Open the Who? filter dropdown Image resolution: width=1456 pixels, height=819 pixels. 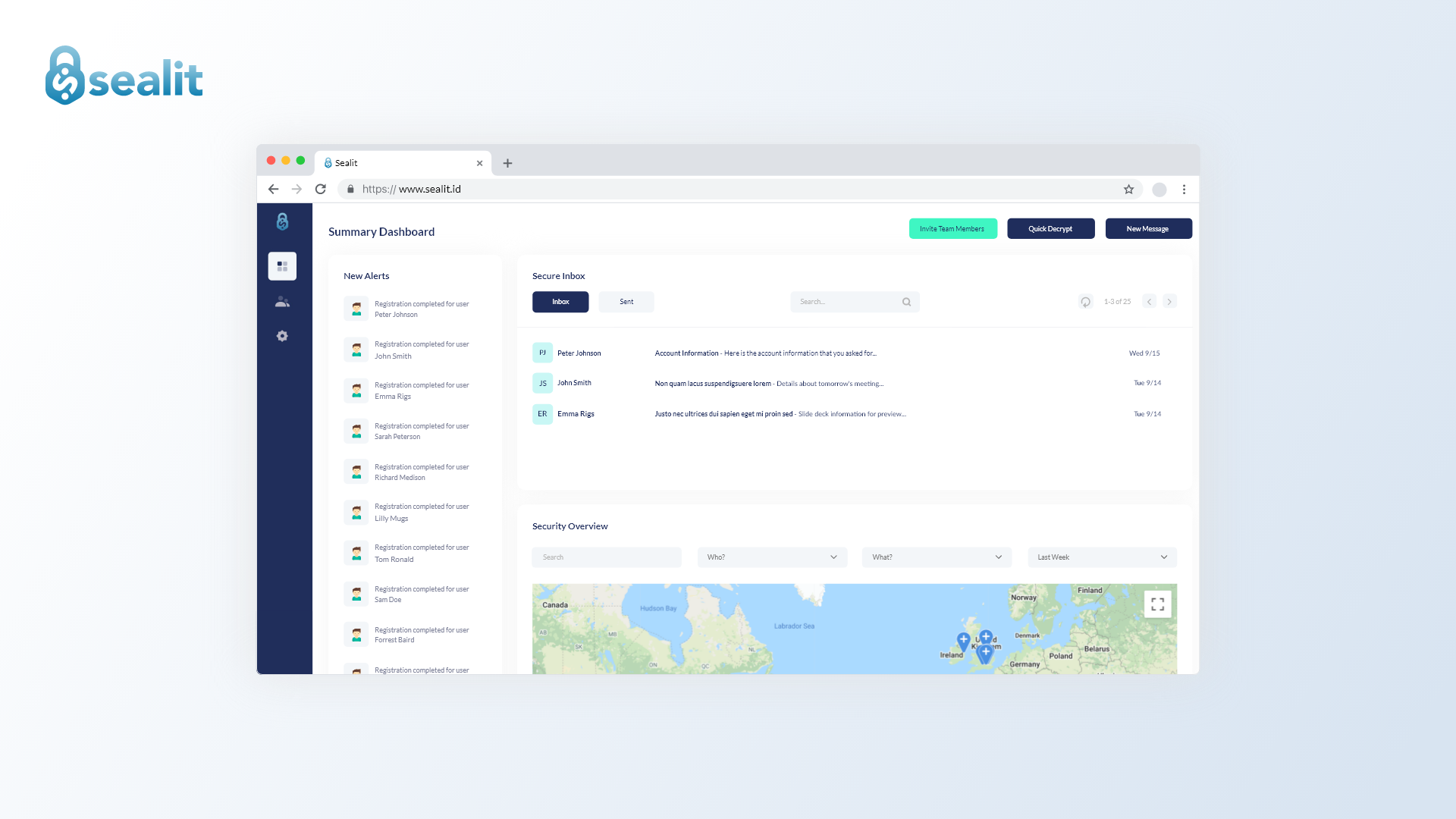(771, 557)
